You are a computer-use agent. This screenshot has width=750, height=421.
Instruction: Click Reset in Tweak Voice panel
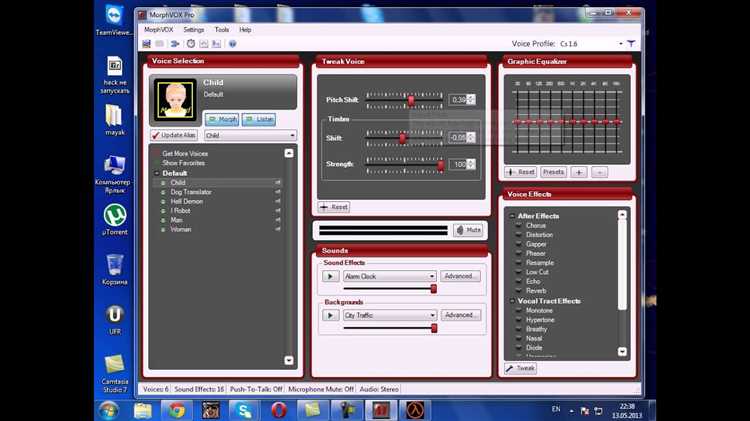(334, 207)
